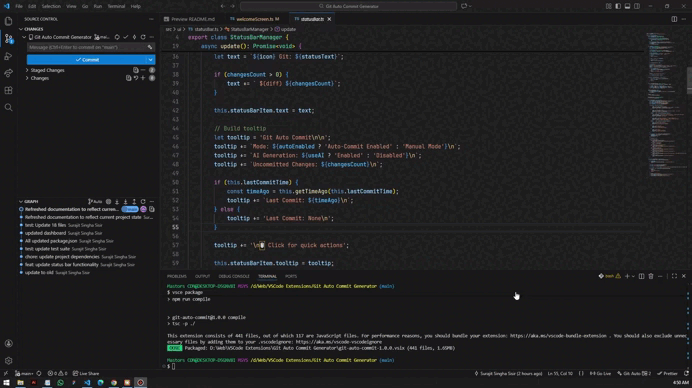Unstage all changes in Staged Changes row
This screenshot has height=388, width=692.
[143, 70]
